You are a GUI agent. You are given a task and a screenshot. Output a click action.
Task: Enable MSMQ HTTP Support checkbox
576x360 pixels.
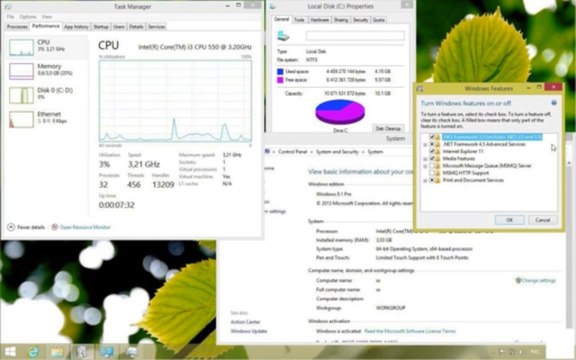pos(432,173)
